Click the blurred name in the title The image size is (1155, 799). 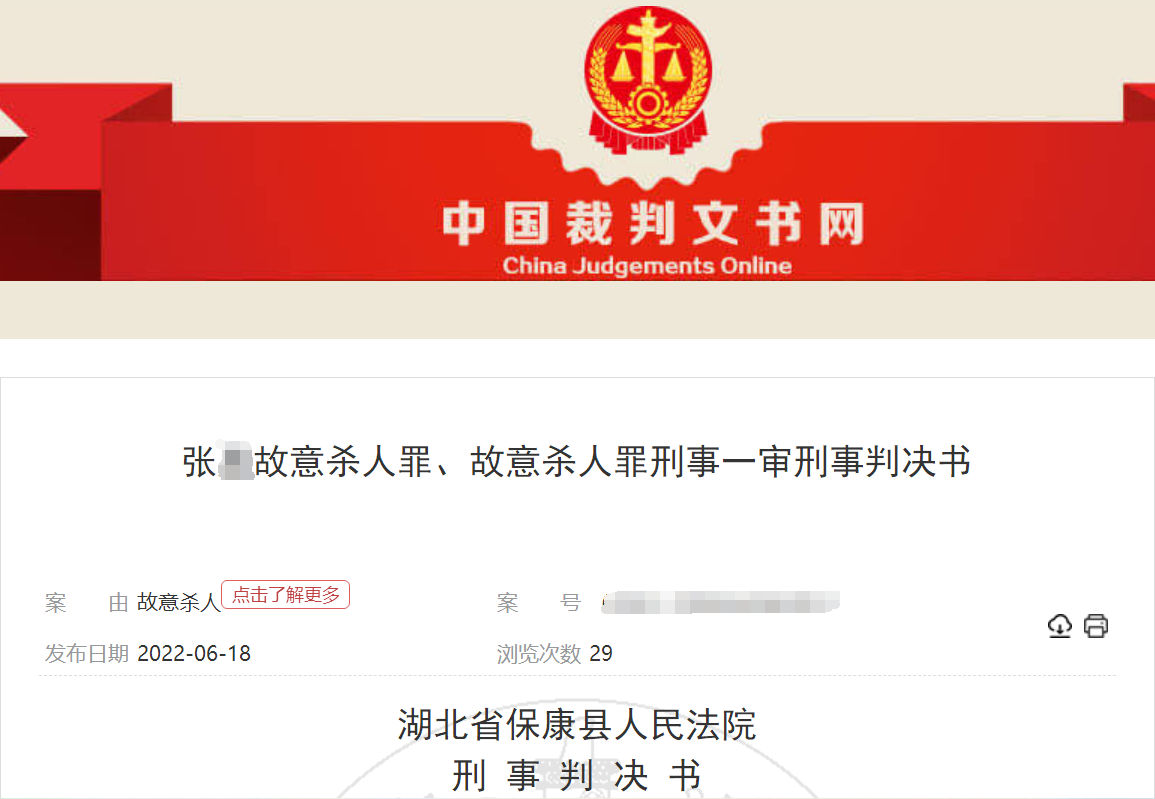coord(236,462)
